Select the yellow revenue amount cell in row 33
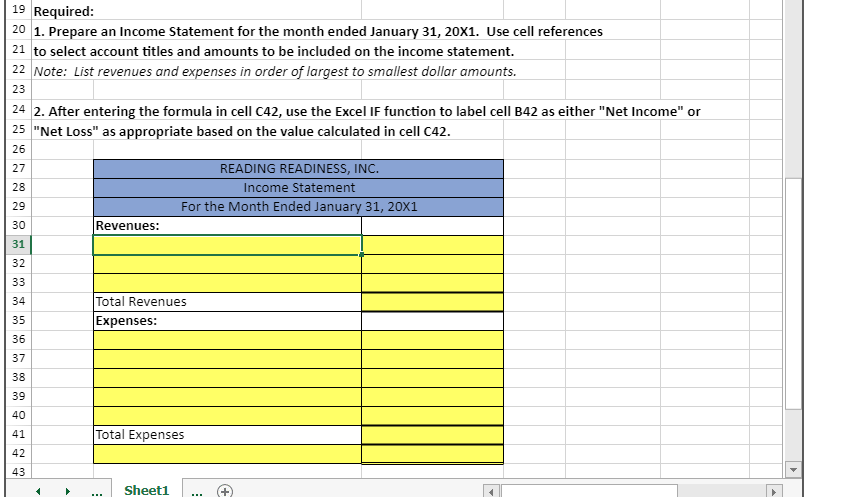The width and height of the screenshot is (848, 497). point(432,283)
